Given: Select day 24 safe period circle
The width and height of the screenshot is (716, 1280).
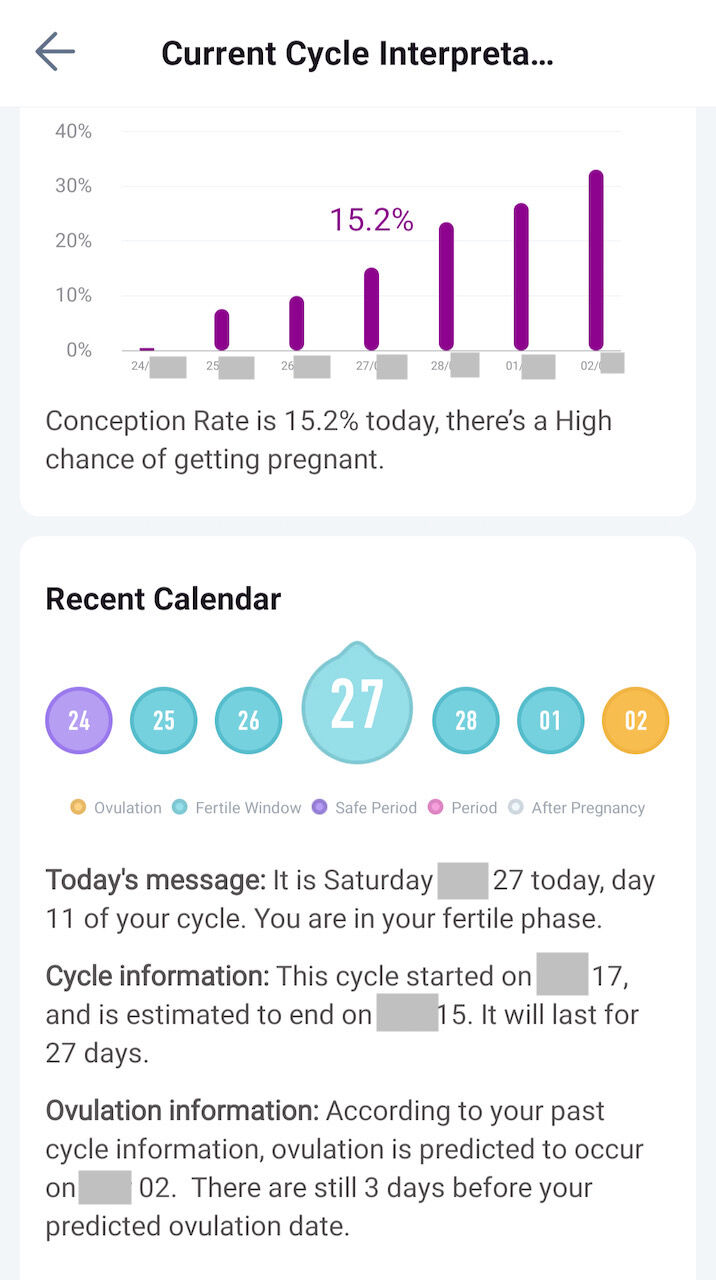Looking at the screenshot, I should tap(79, 720).
